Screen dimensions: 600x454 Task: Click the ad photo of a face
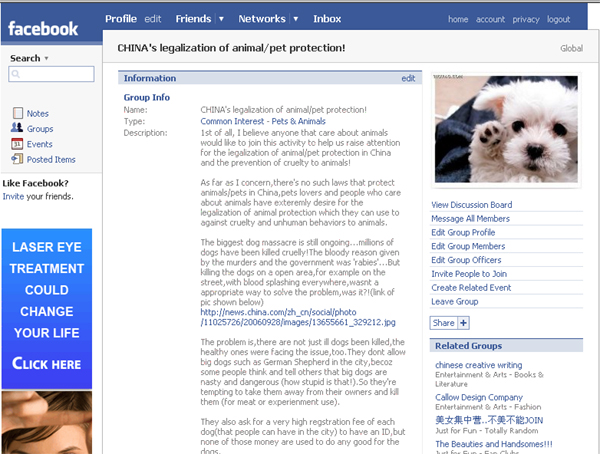[47, 422]
